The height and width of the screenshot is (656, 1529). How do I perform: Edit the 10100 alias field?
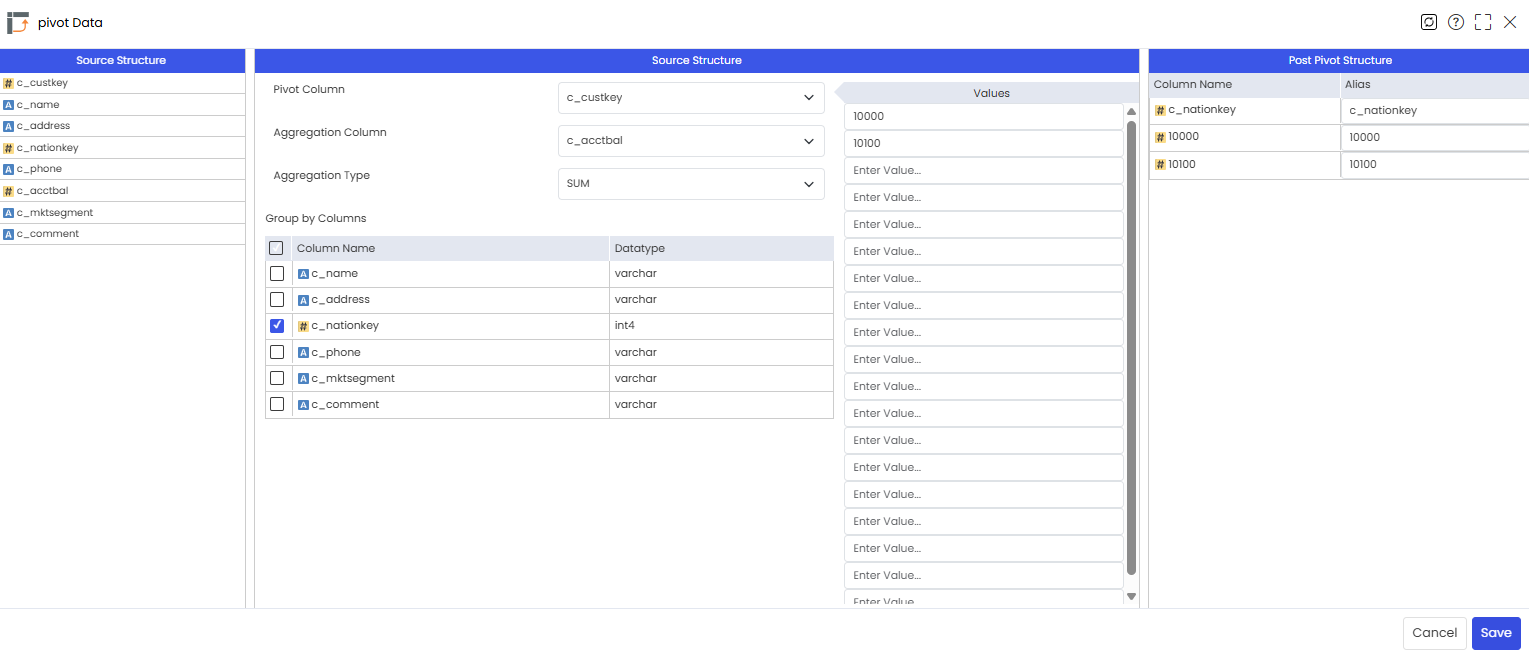tap(1435, 165)
